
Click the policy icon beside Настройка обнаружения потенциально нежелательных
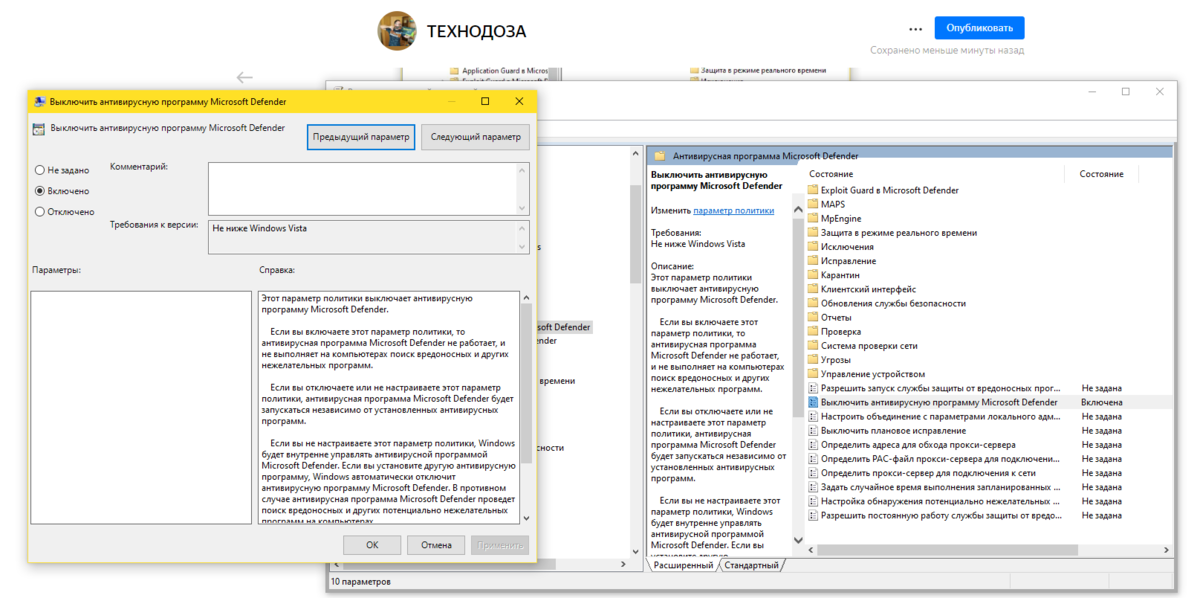(813, 501)
